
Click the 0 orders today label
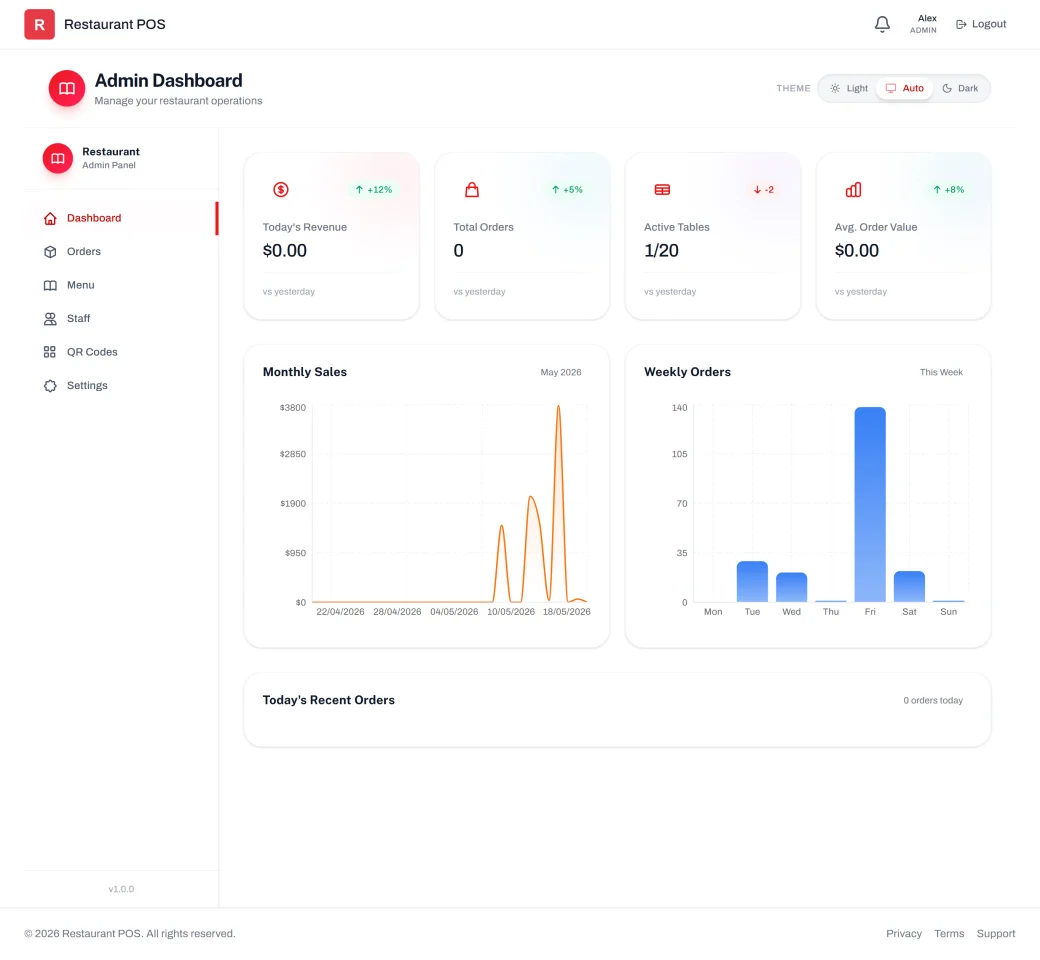point(933,701)
